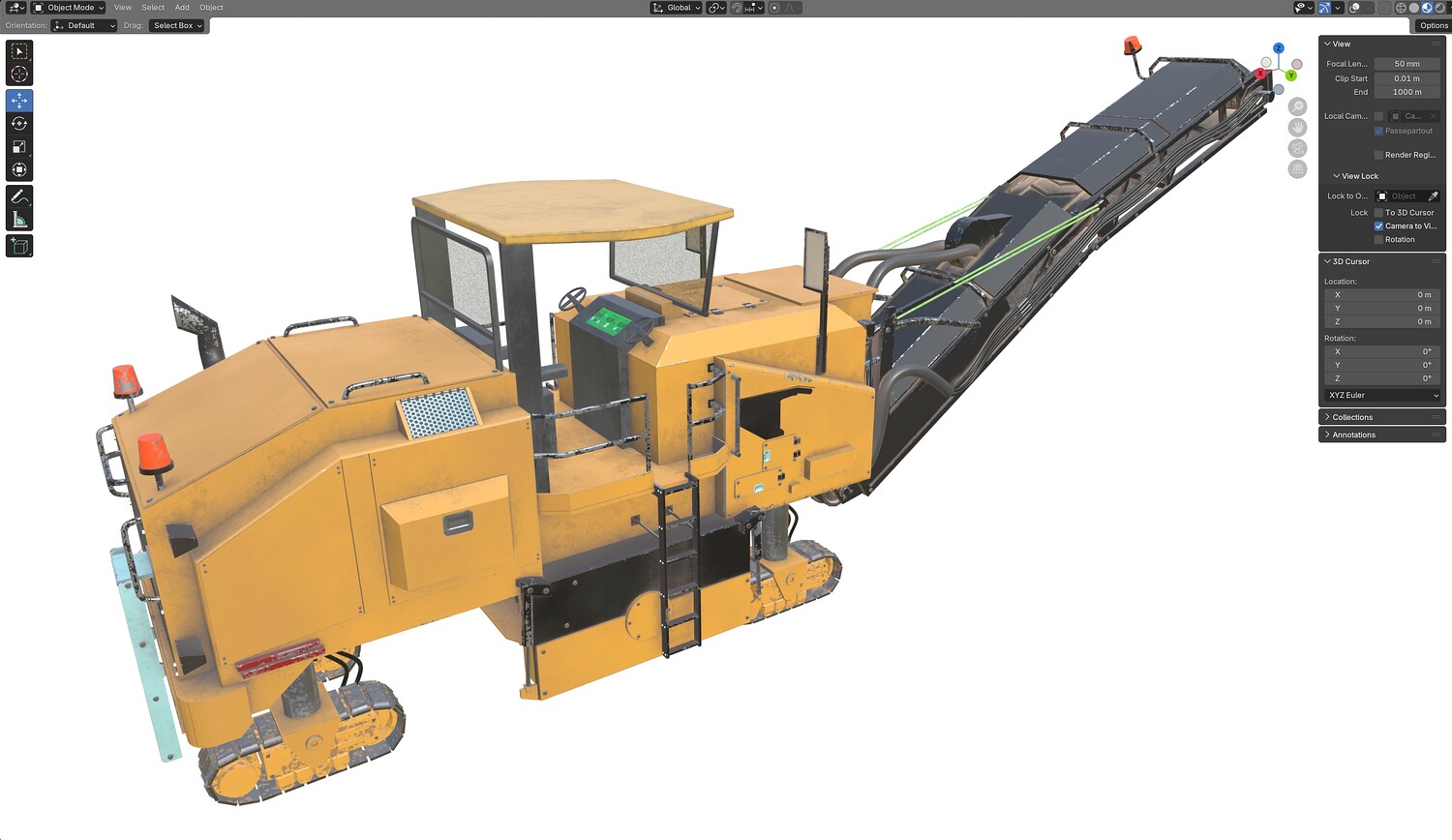Toggle camera view with camera icon
This screenshot has width=1452, height=840.
pyautogui.click(x=1298, y=148)
